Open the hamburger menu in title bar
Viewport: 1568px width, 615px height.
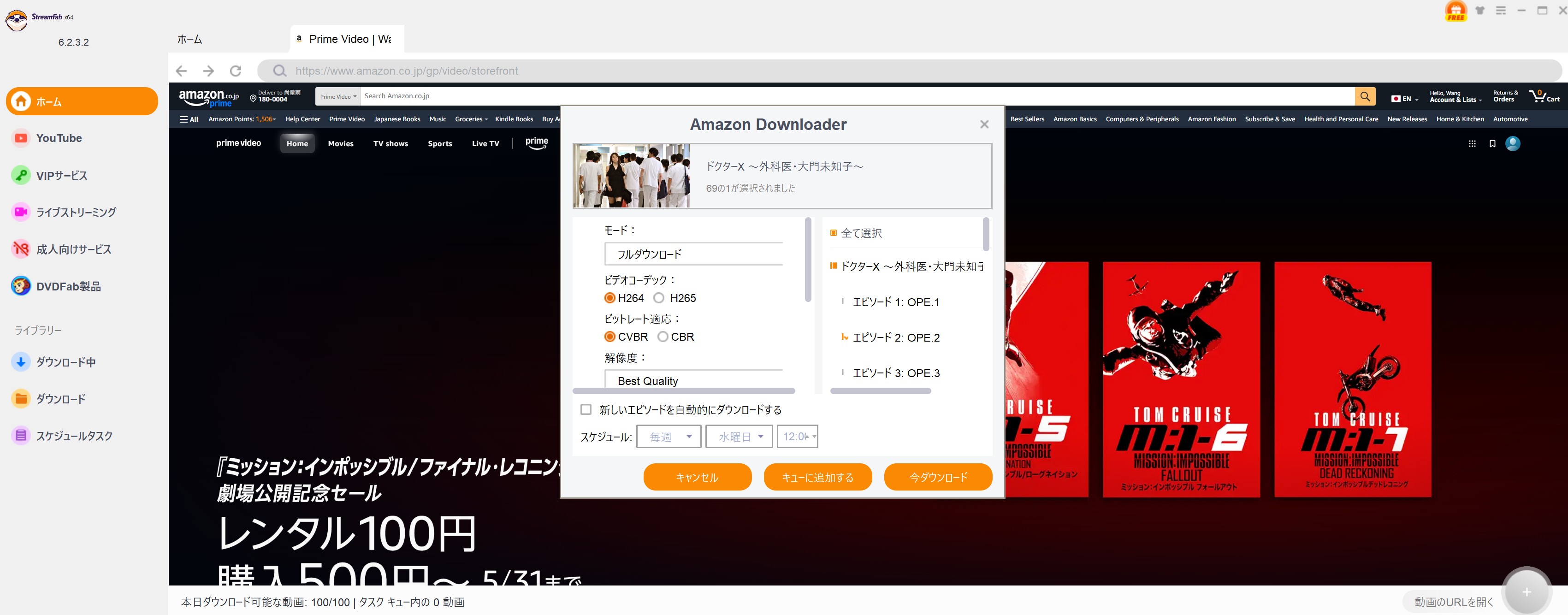[x=1500, y=10]
